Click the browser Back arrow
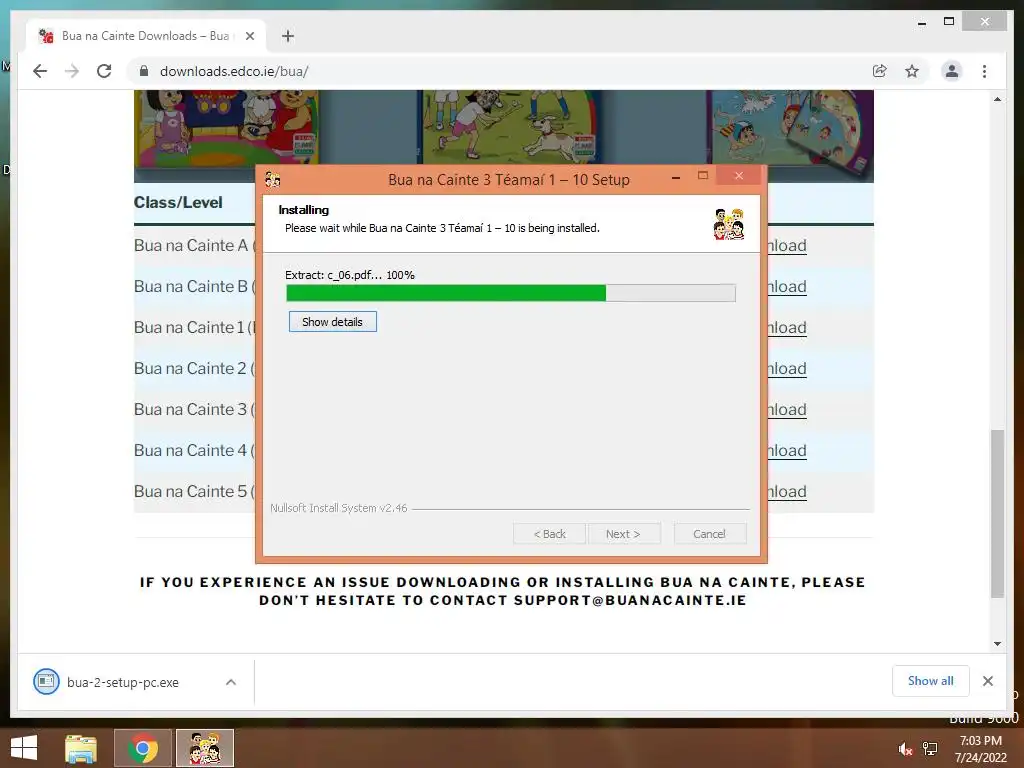The image size is (1024, 768). (40, 71)
